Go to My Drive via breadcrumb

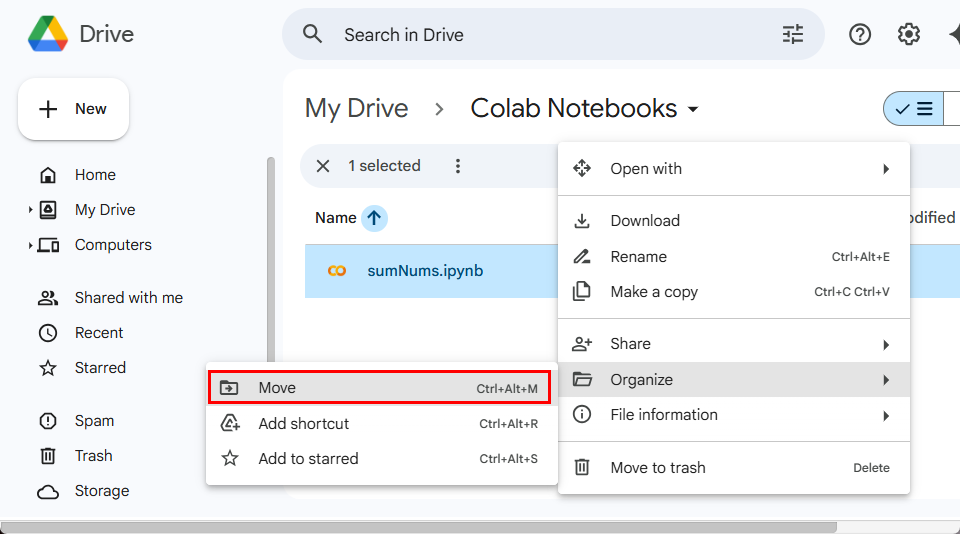[356, 108]
